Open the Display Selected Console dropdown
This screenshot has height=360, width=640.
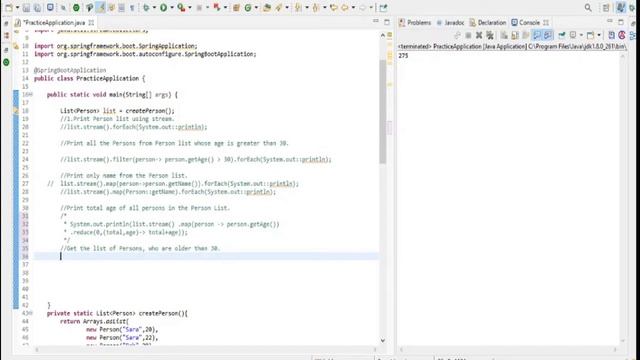pos(581,36)
